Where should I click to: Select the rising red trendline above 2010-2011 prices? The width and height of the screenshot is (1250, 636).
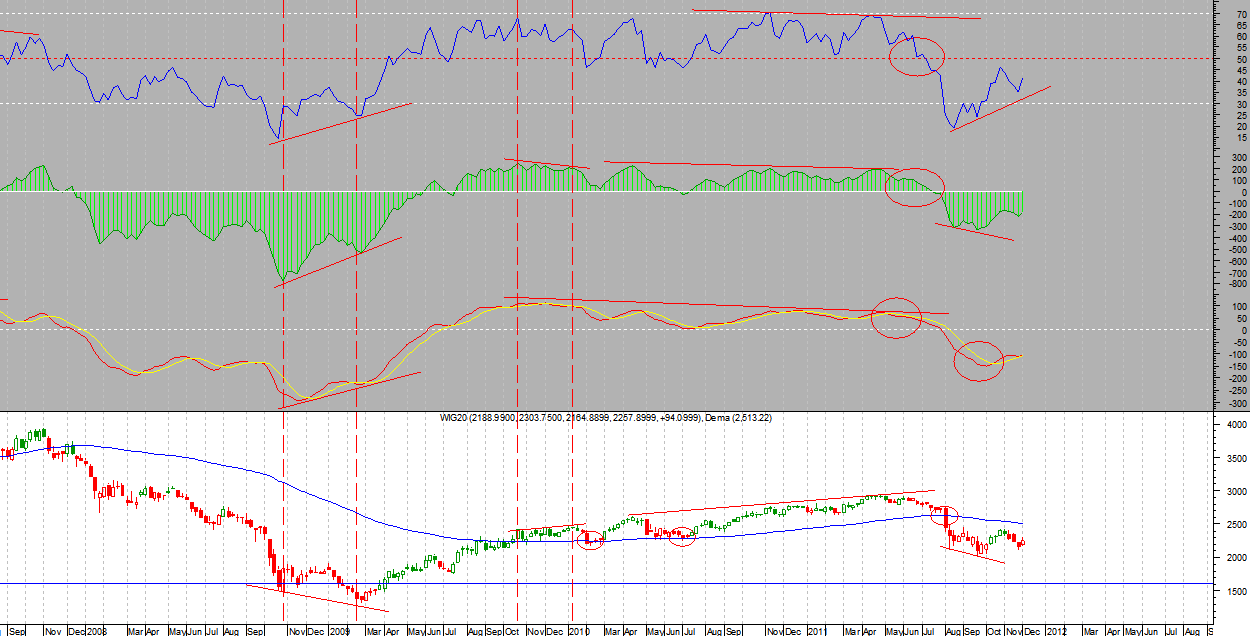point(780,503)
